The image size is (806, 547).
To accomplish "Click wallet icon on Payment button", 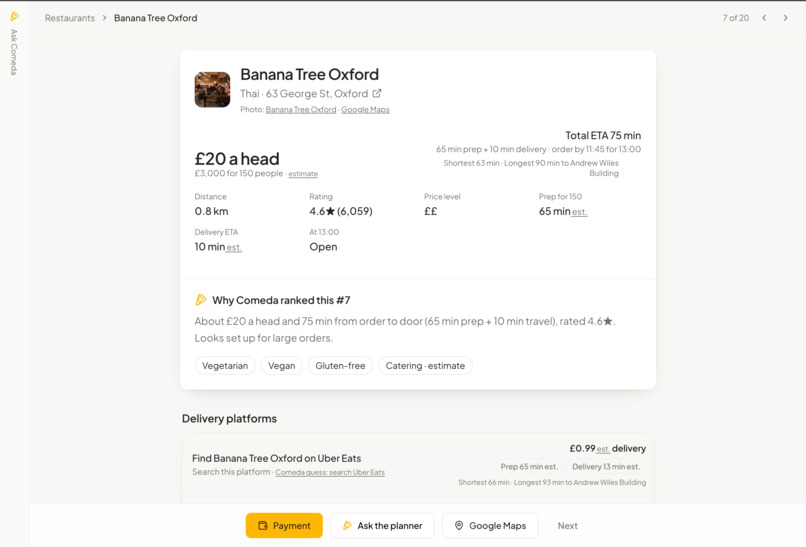I will (263, 525).
